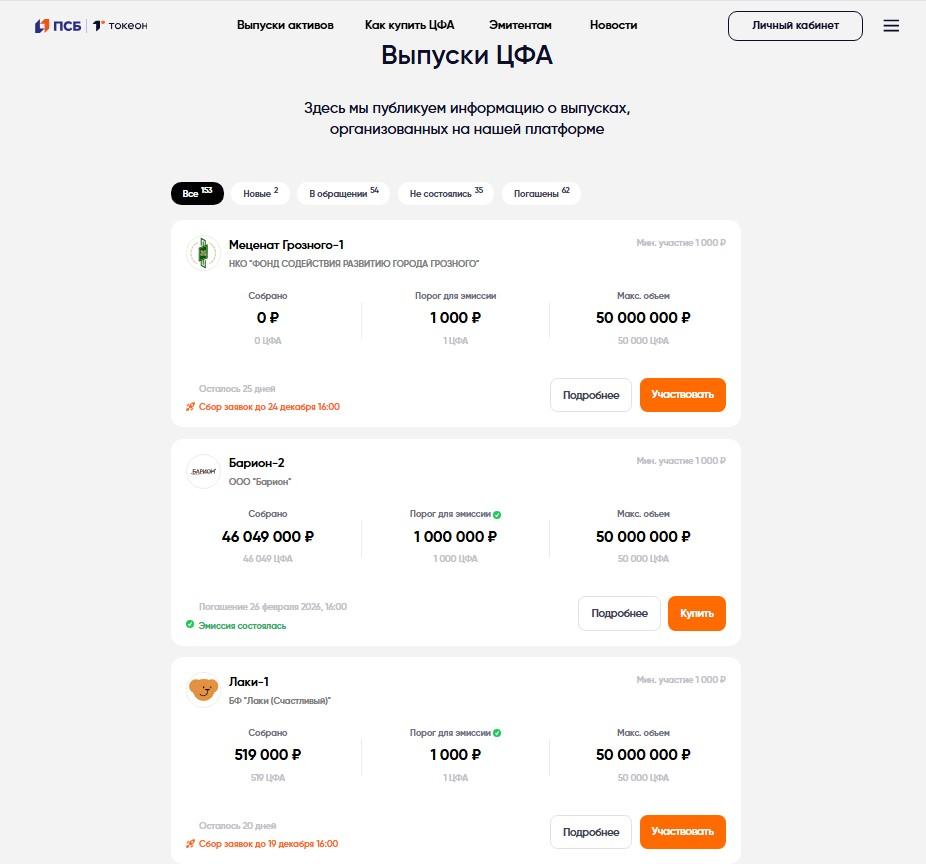
Task: Click the PSB Tokeon logo
Action: click(x=91, y=26)
